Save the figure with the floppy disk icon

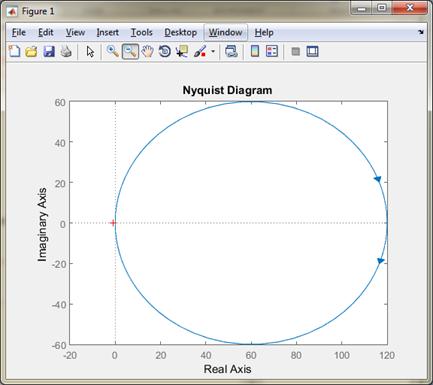click(49, 51)
